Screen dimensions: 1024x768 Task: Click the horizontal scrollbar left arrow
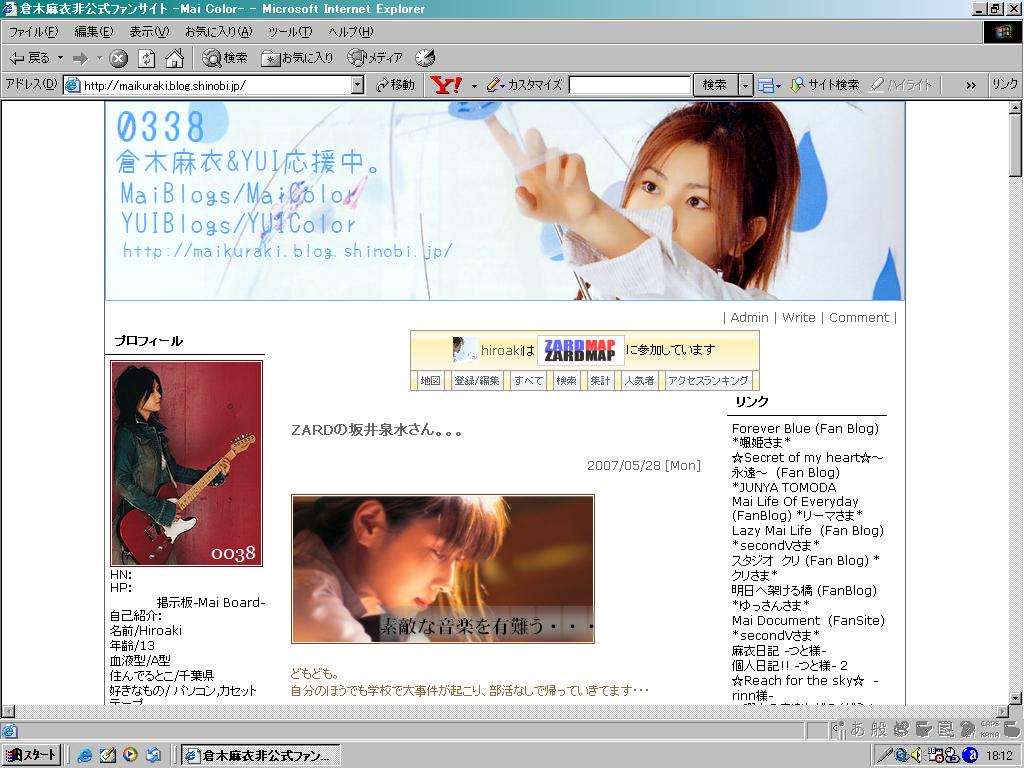click(x=8, y=711)
